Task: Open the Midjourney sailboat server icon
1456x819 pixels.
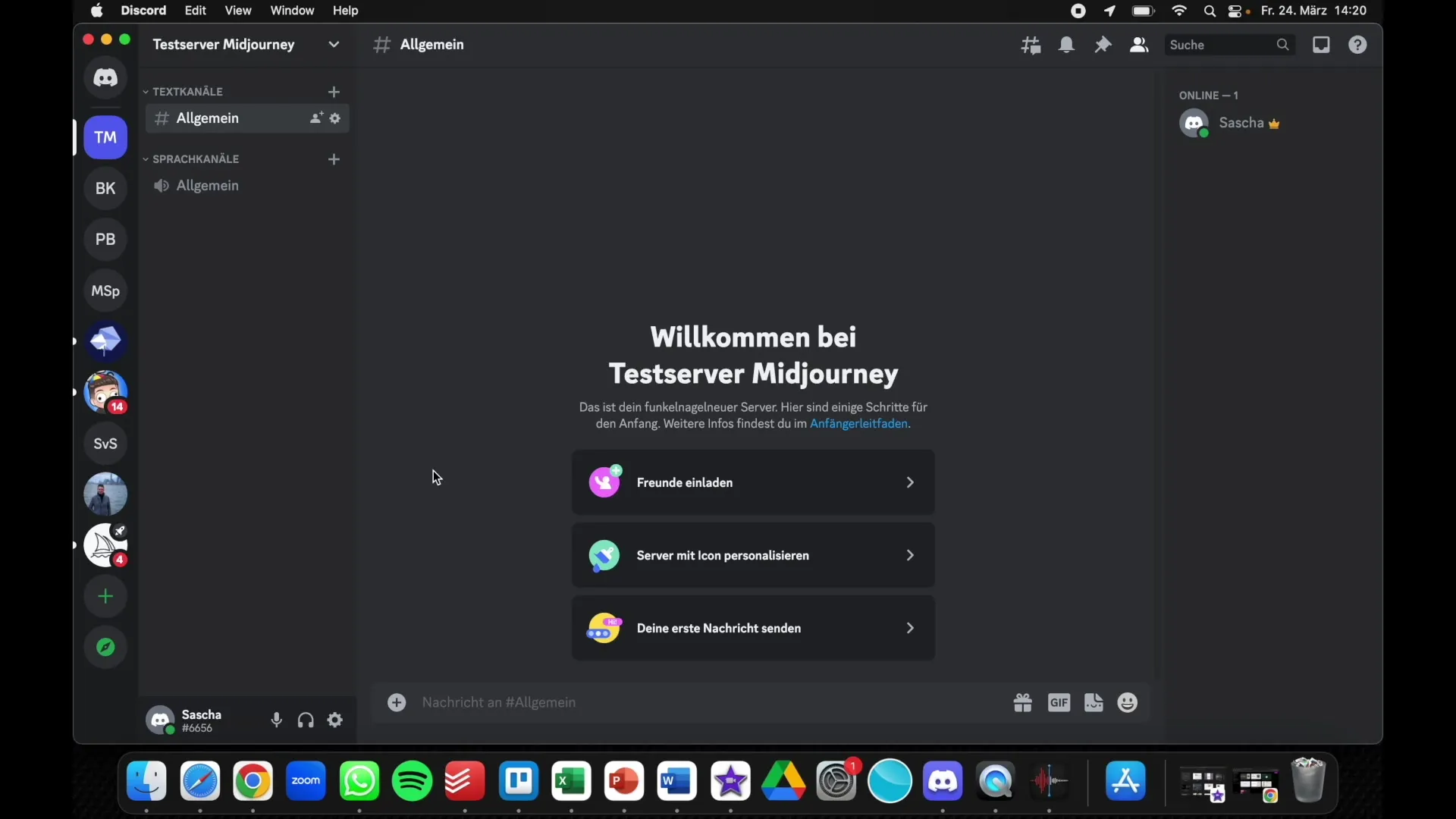Action: point(105,545)
